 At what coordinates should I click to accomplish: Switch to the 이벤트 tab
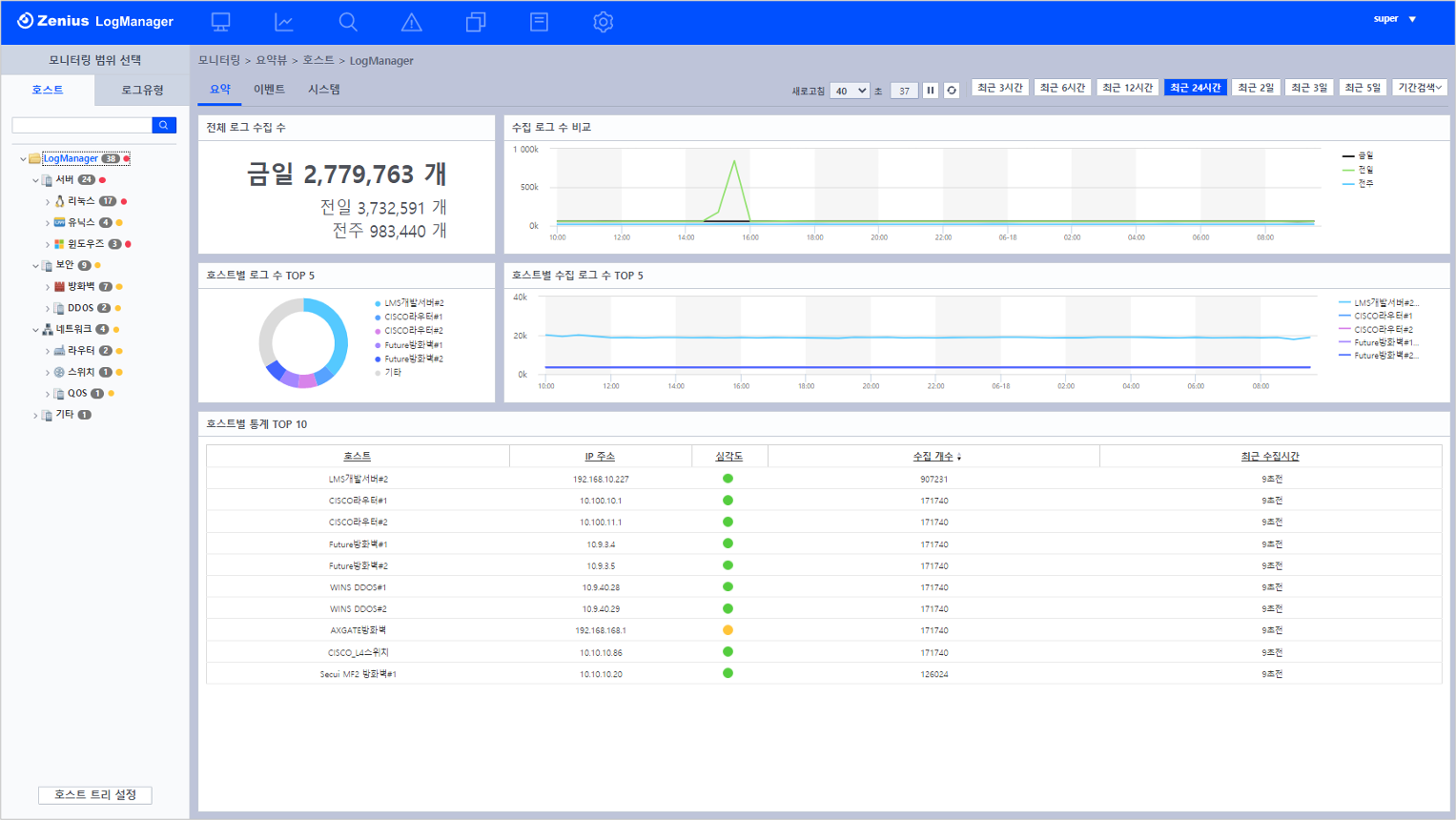tap(269, 90)
